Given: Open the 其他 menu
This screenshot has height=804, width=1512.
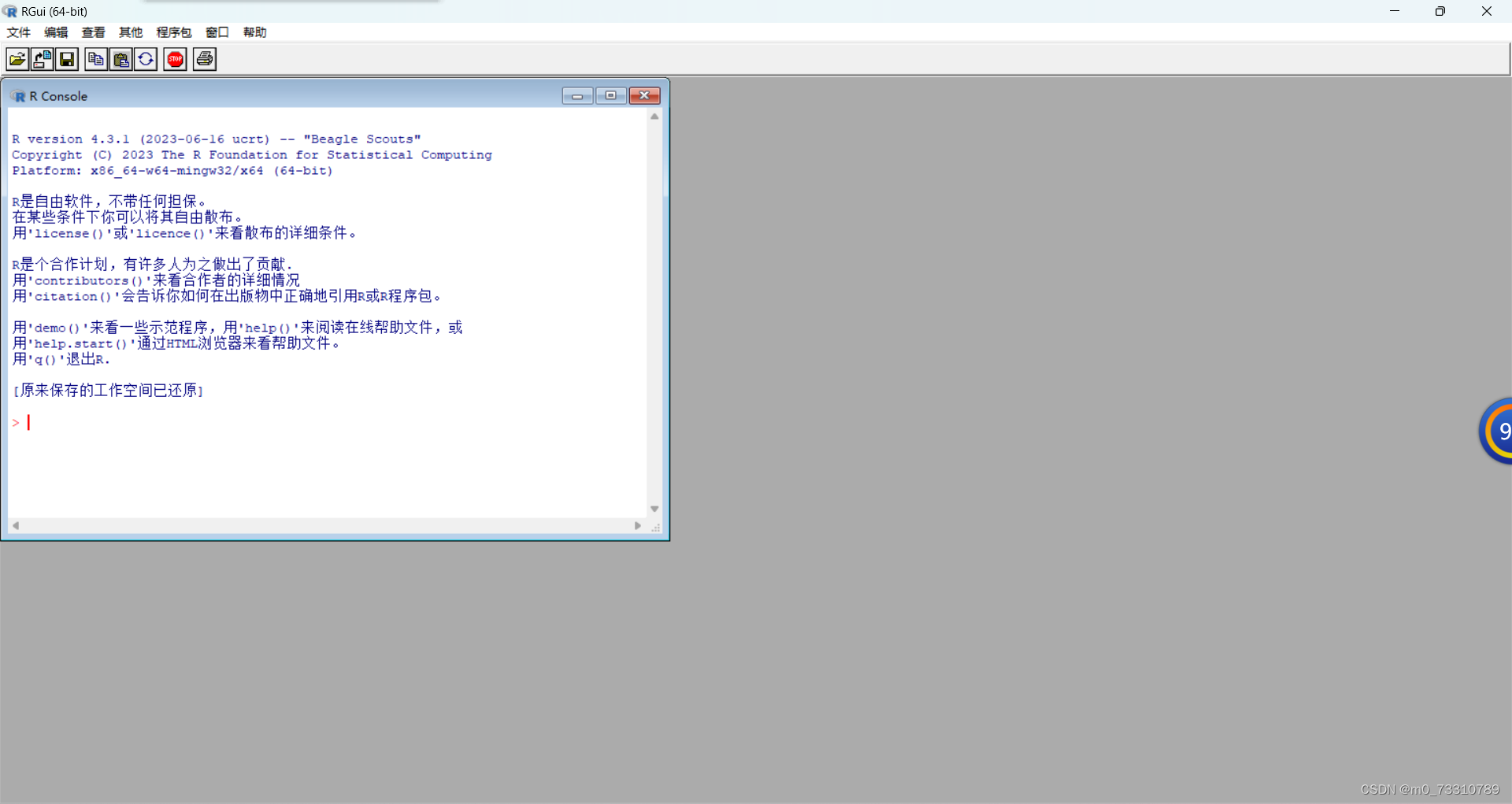Looking at the screenshot, I should [x=131, y=32].
